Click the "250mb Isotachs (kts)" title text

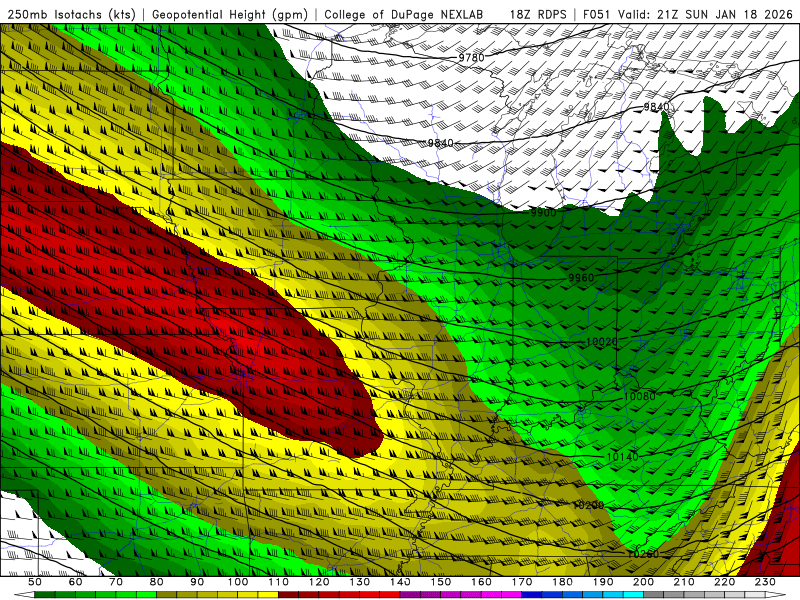point(71,14)
